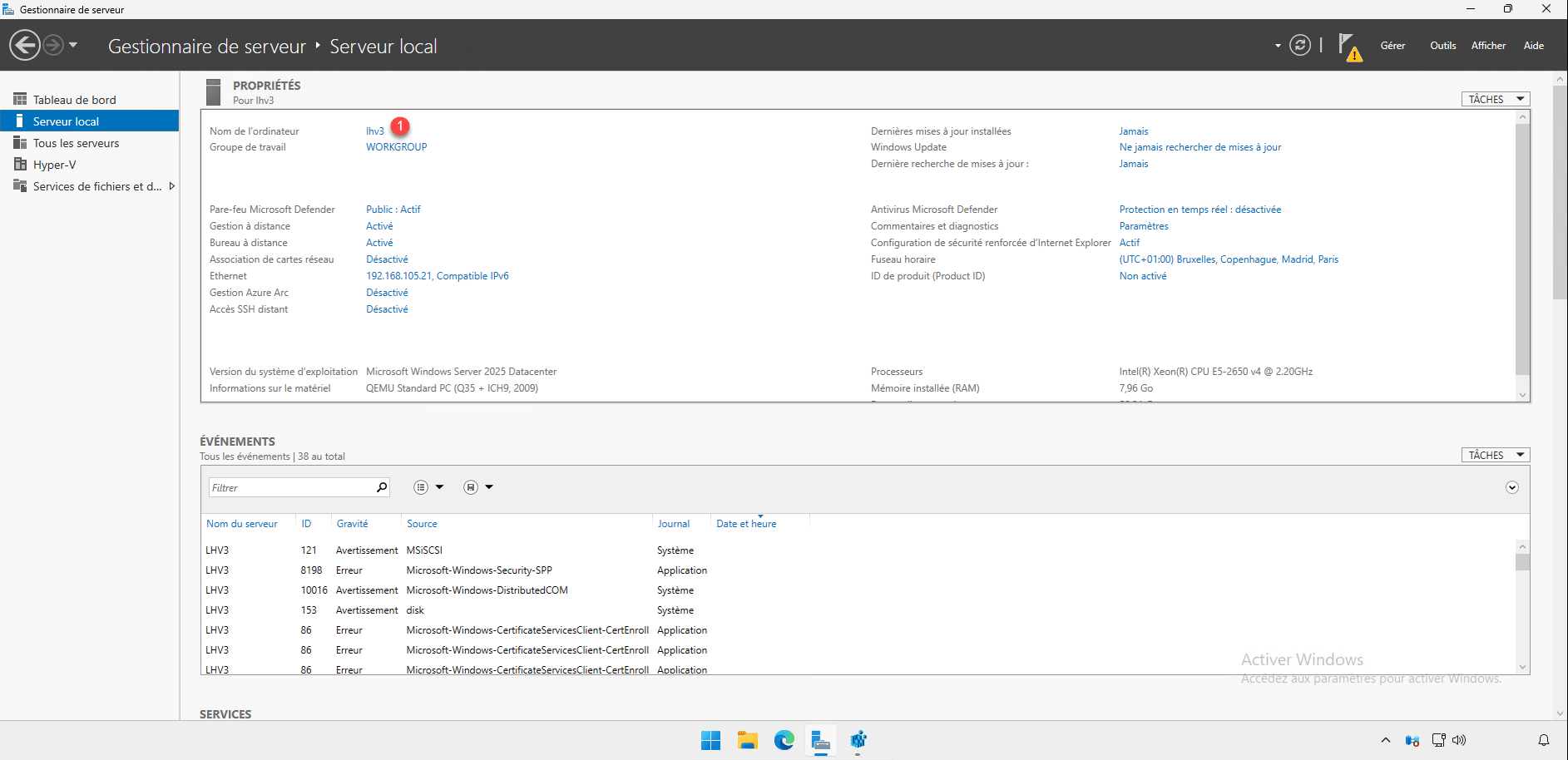Open the blue gears taskbar app

858,740
